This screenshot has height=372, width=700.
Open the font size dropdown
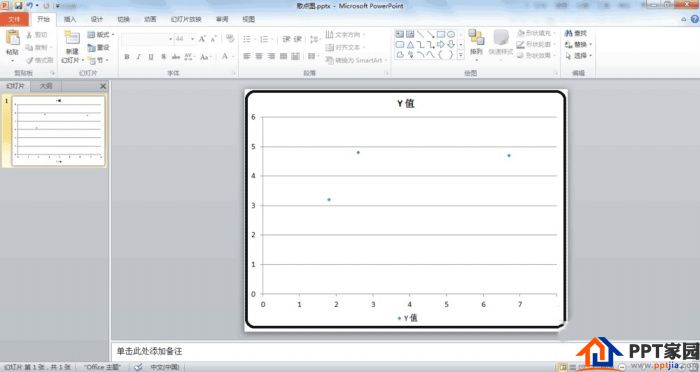coord(192,39)
